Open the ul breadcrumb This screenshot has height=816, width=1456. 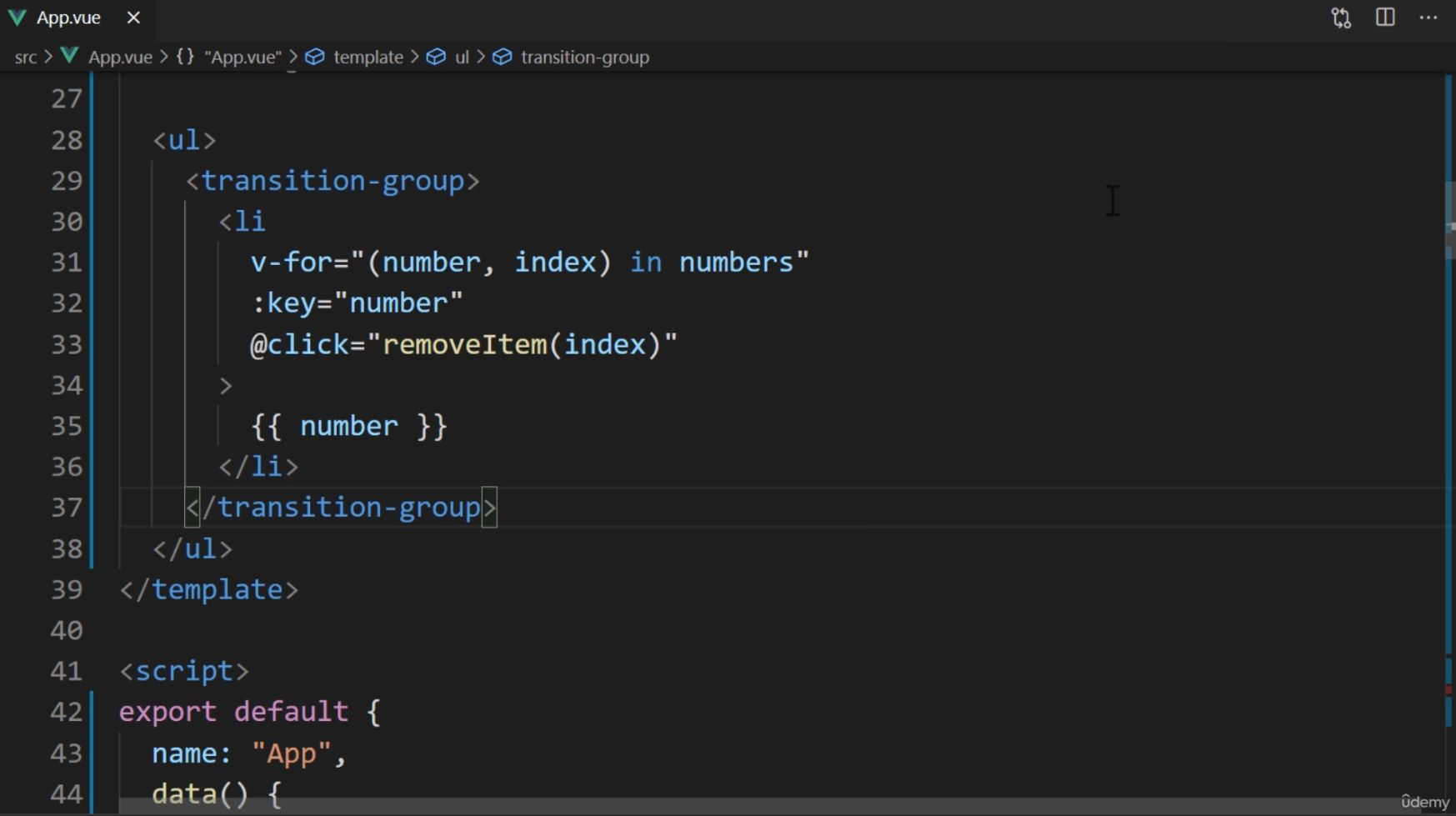click(x=462, y=58)
